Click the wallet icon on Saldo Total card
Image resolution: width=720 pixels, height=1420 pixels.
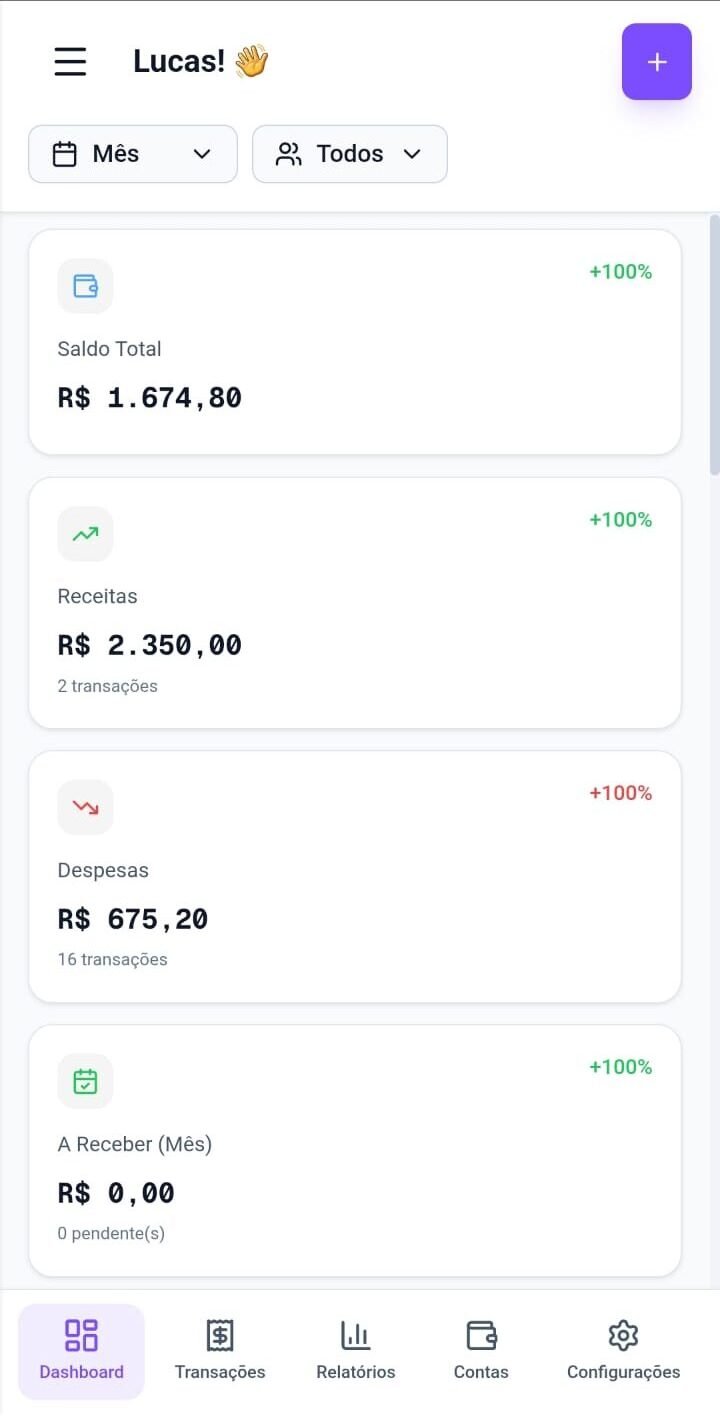coord(85,286)
